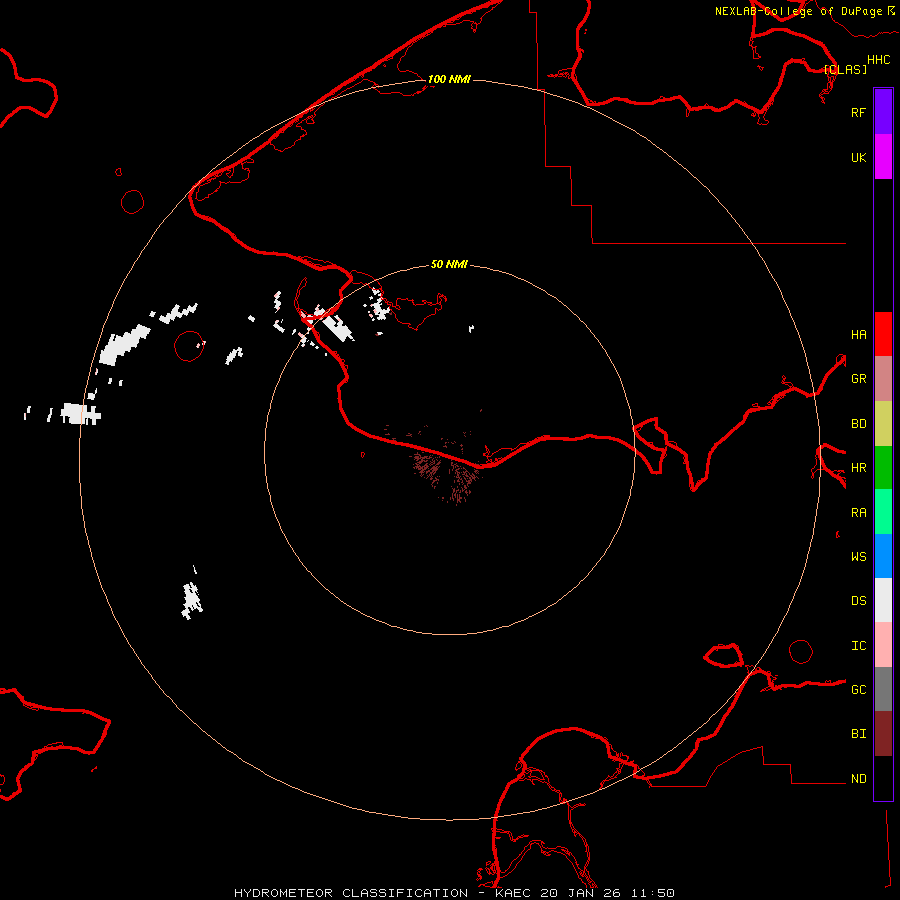Click the BD legend label

(858, 423)
